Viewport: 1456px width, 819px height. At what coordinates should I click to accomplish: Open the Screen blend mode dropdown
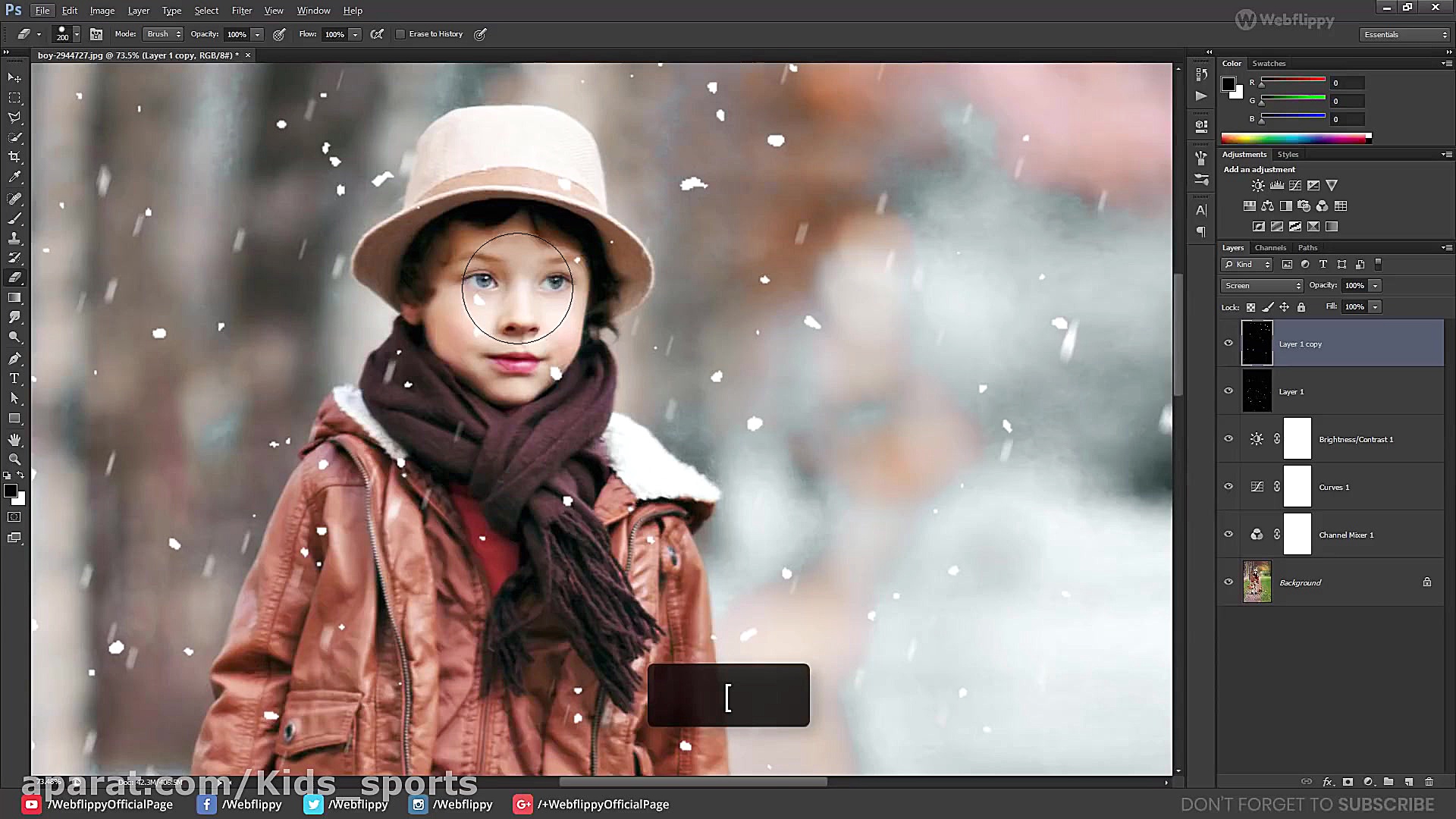1262,286
